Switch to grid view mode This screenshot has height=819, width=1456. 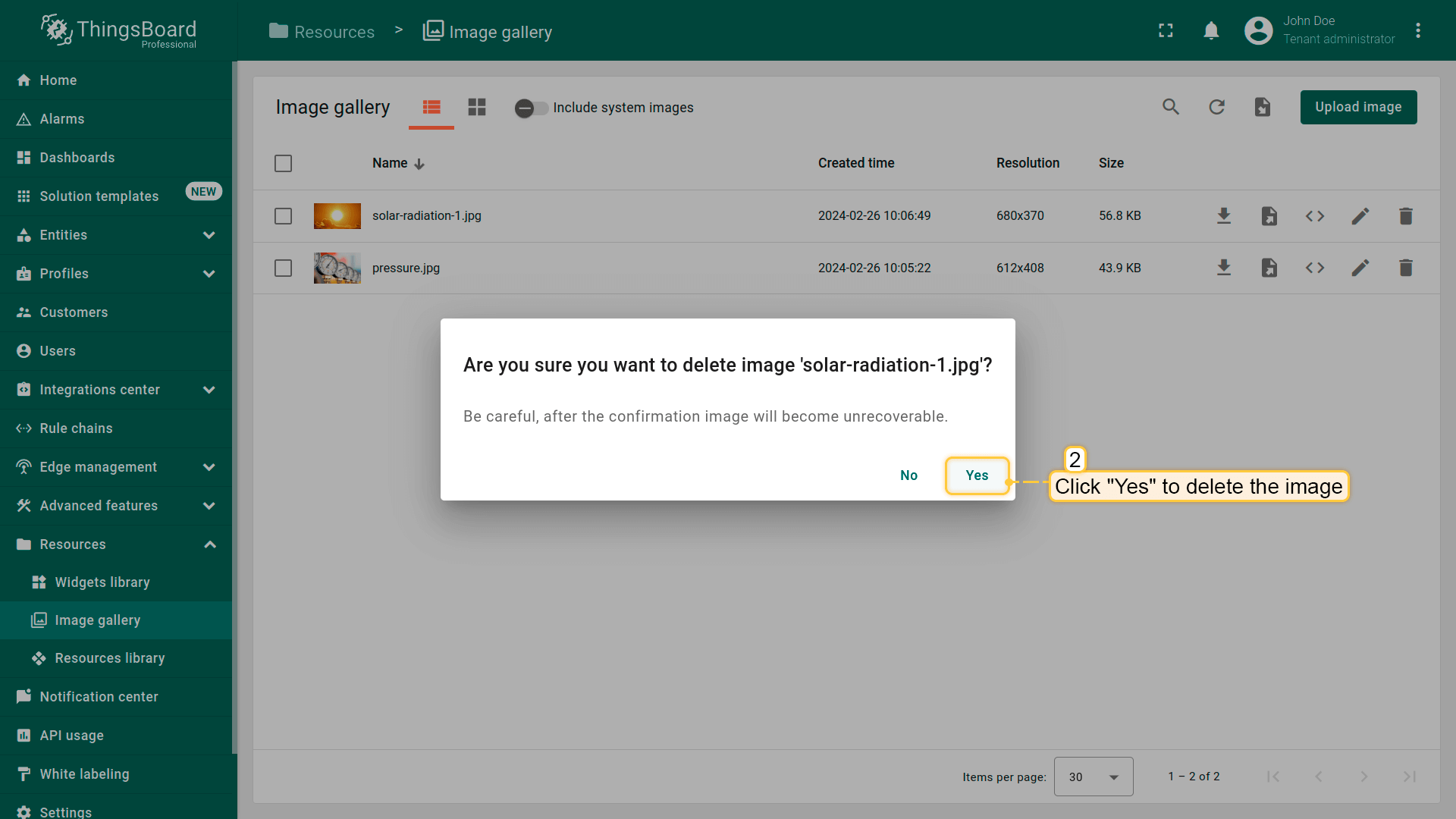[476, 107]
